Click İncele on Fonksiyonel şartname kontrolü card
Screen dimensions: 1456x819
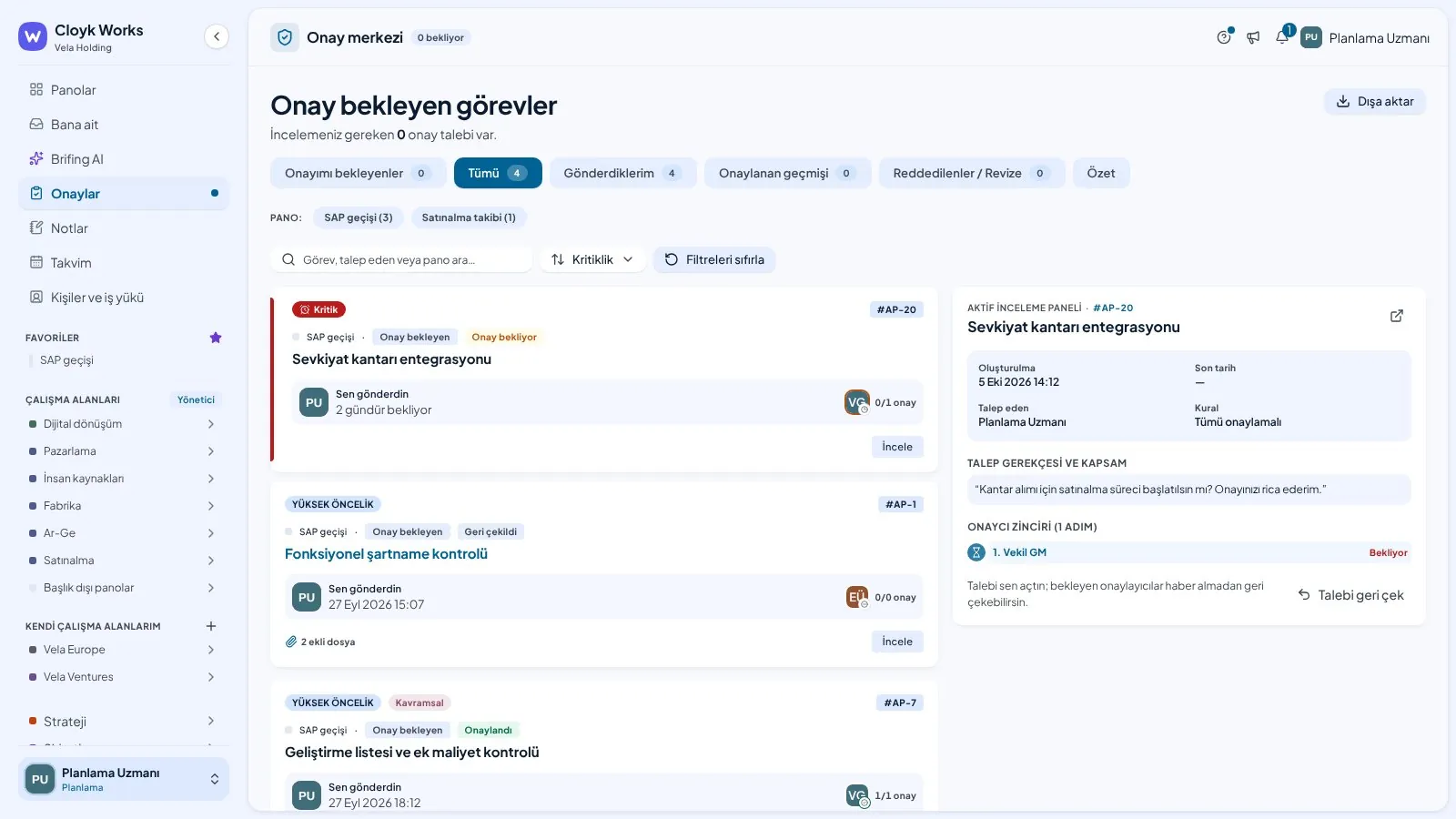897,642
